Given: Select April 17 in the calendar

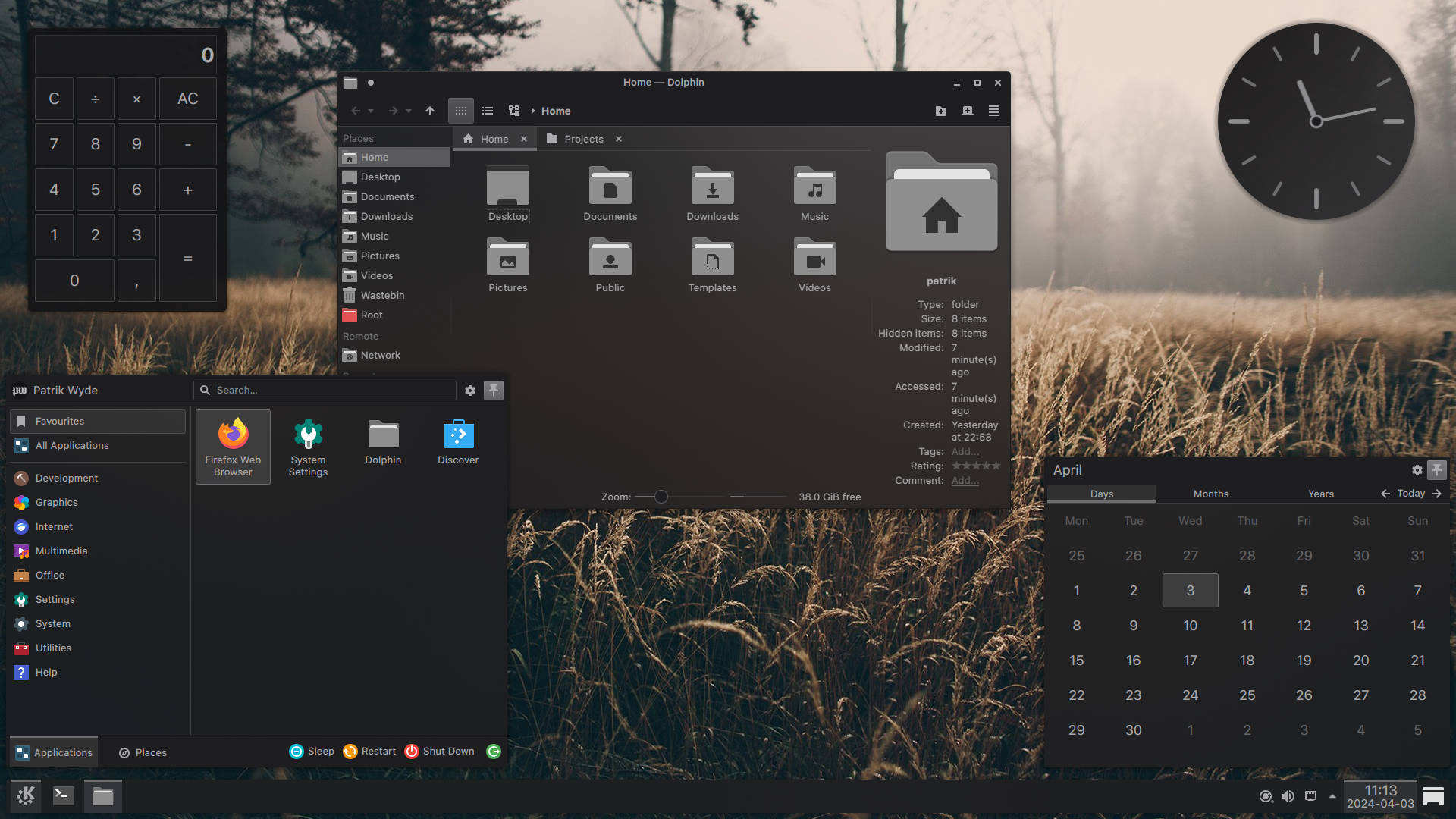Looking at the screenshot, I should (1191, 660).
